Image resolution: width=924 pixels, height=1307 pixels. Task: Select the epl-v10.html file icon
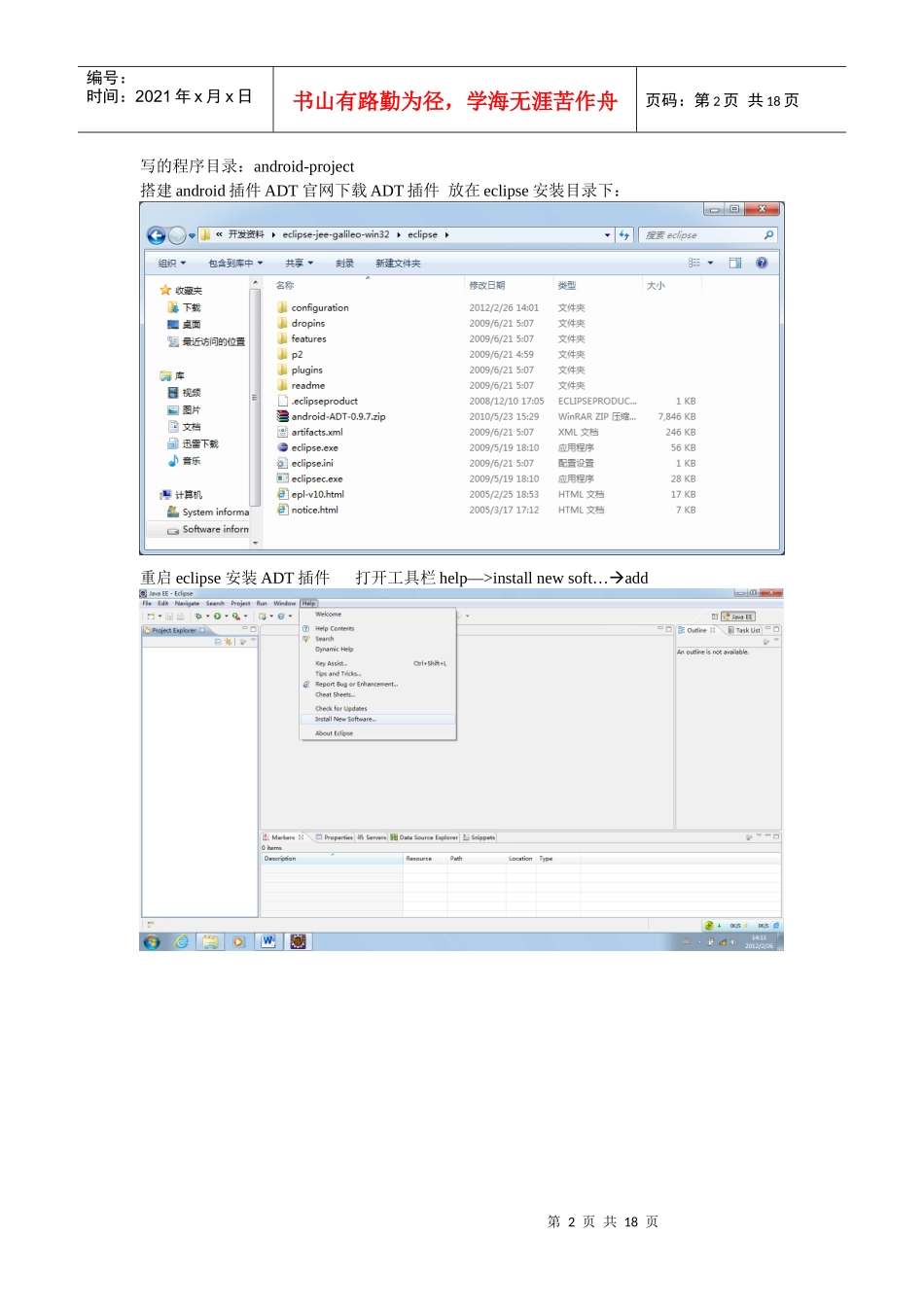282,494
